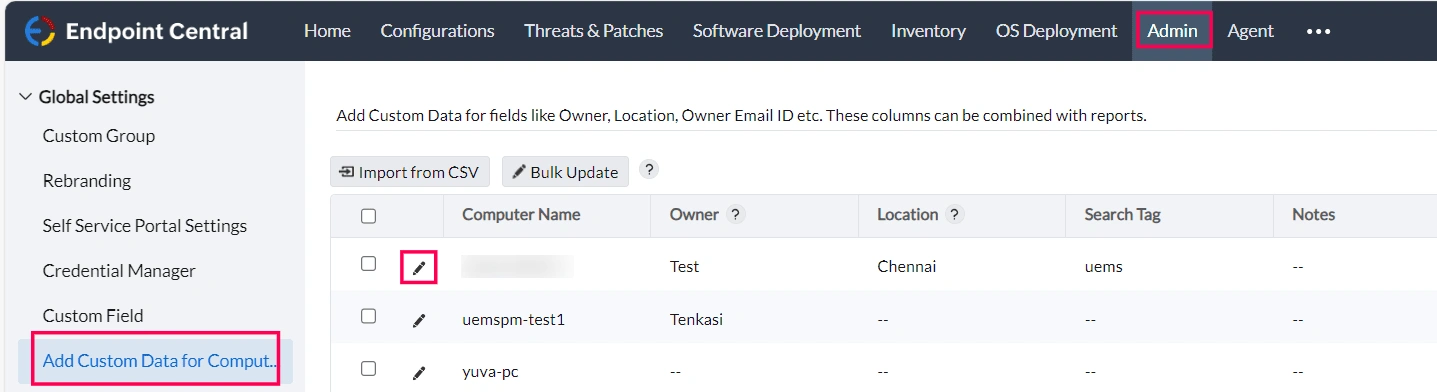Switch to the Inventory tab
Image resolution: width=1437 pixels, height=392 pixels.
(x=928, y=31)
